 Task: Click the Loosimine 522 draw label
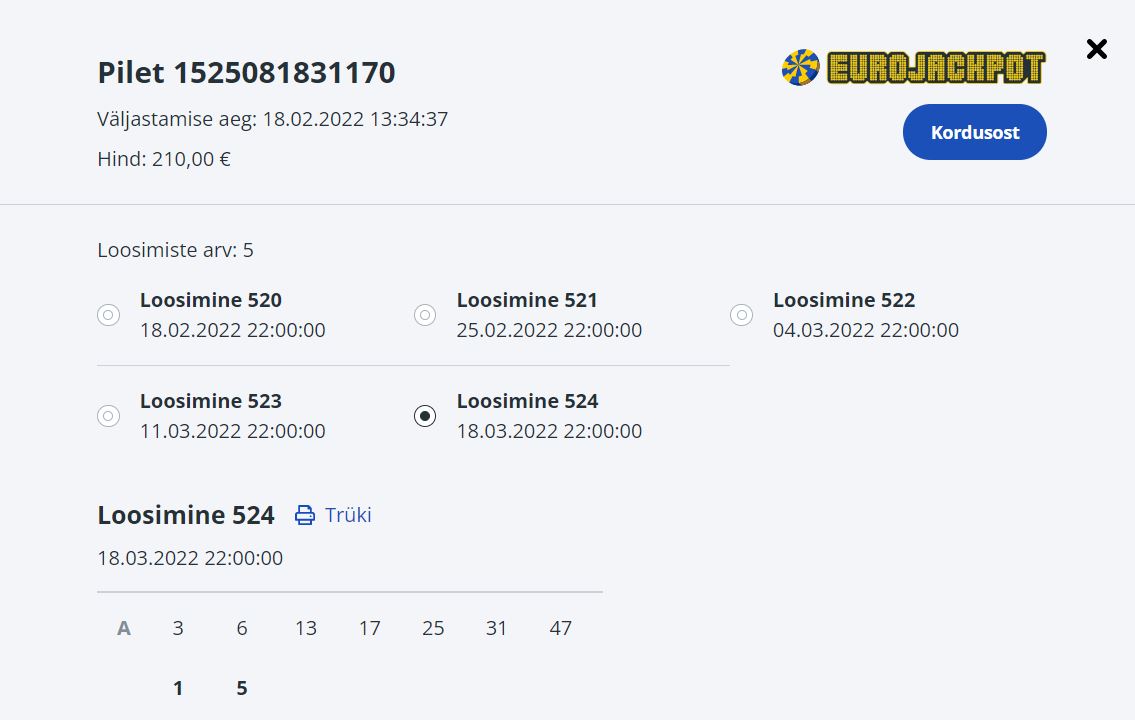pos(844,300)
